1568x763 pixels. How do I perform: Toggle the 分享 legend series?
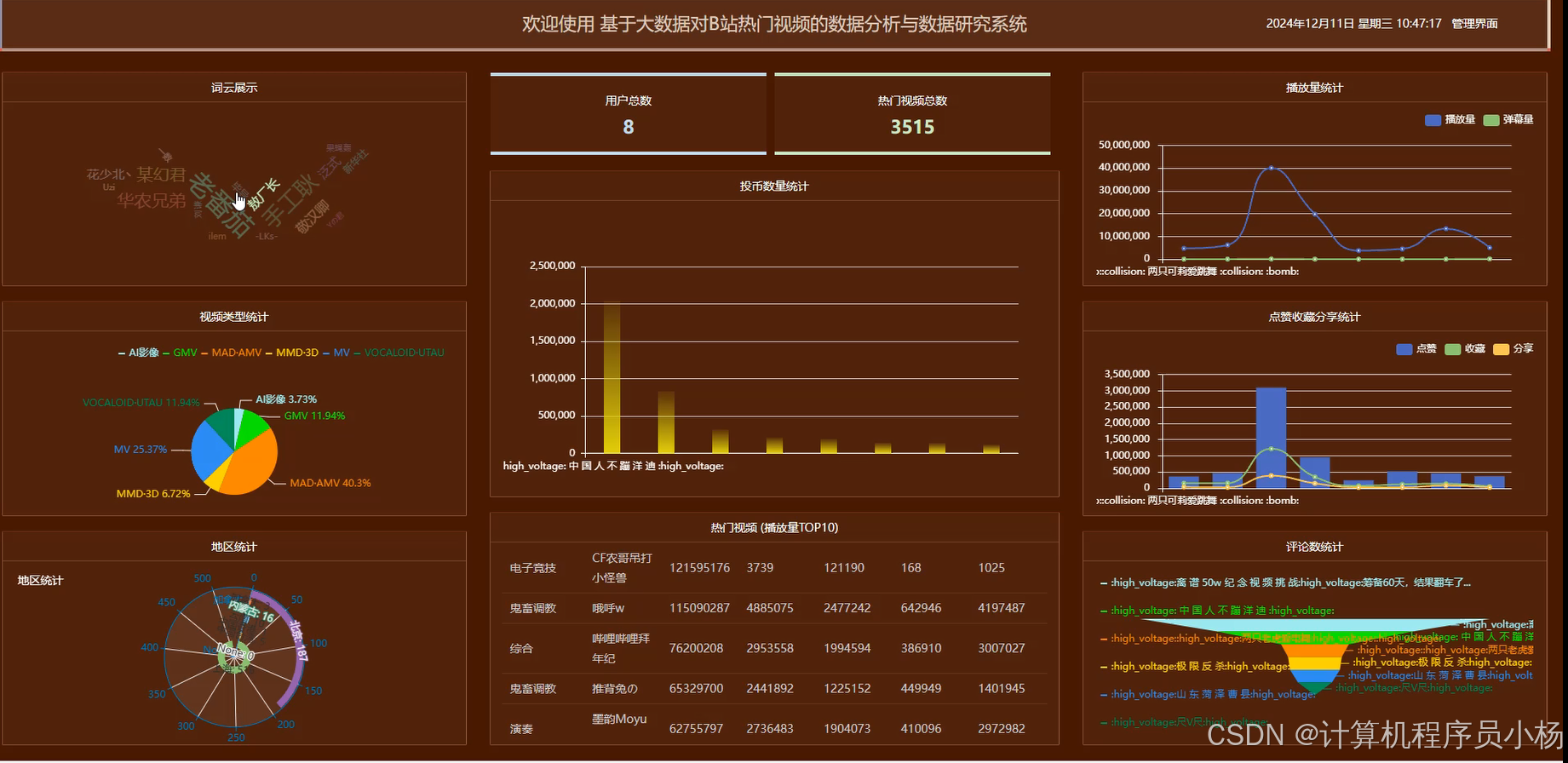pyautogui.click(x=1513, y=349)
